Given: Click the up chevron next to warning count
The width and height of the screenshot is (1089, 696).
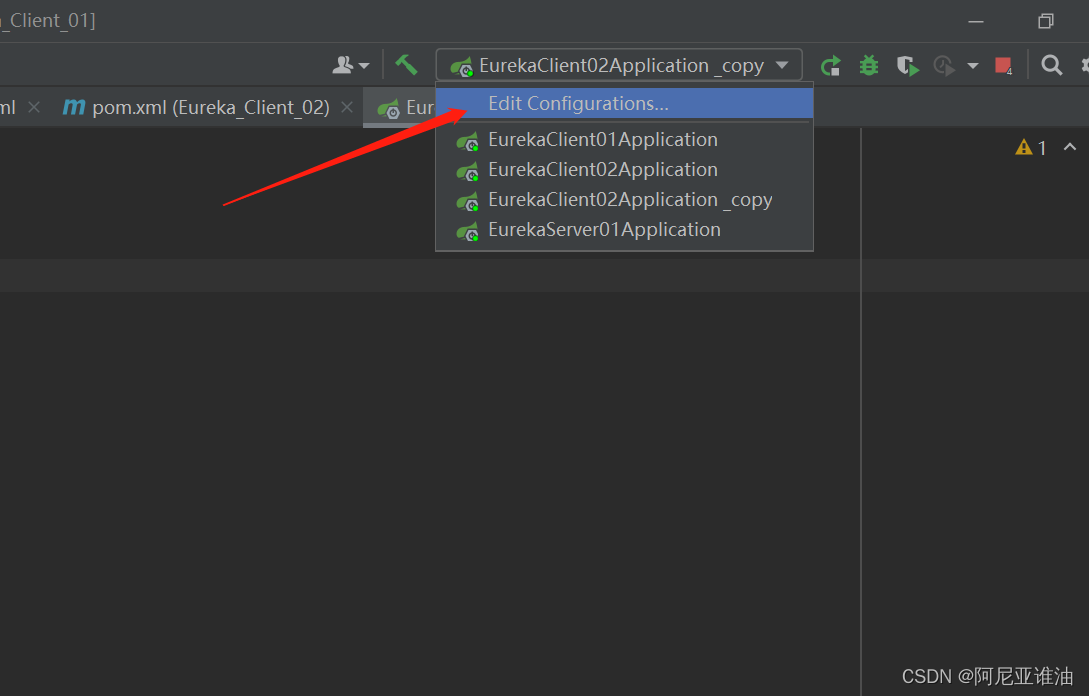Looking at the screenshot, I should (x=1070, y=147).
